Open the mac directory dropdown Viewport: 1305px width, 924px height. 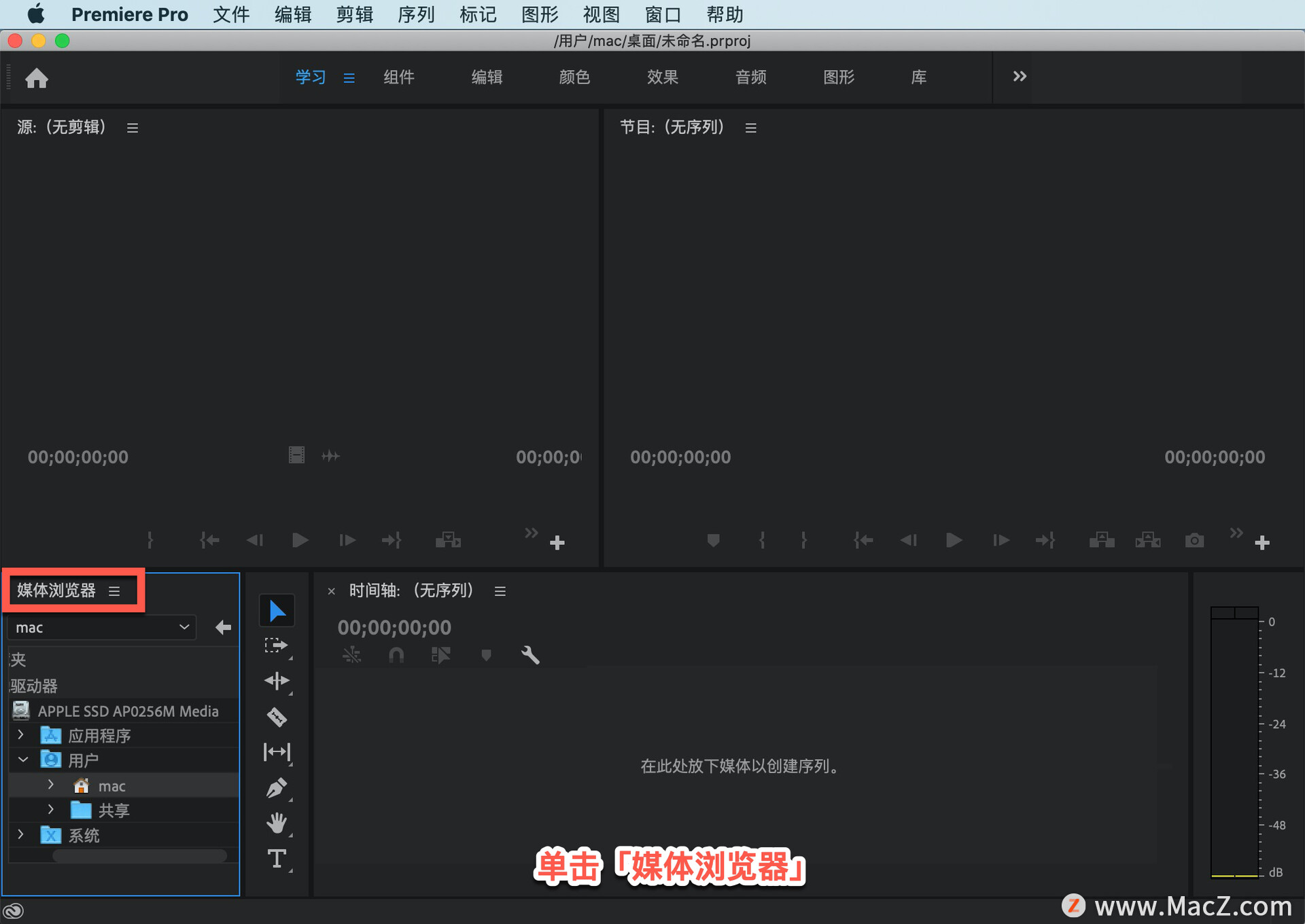pos(102,627)
